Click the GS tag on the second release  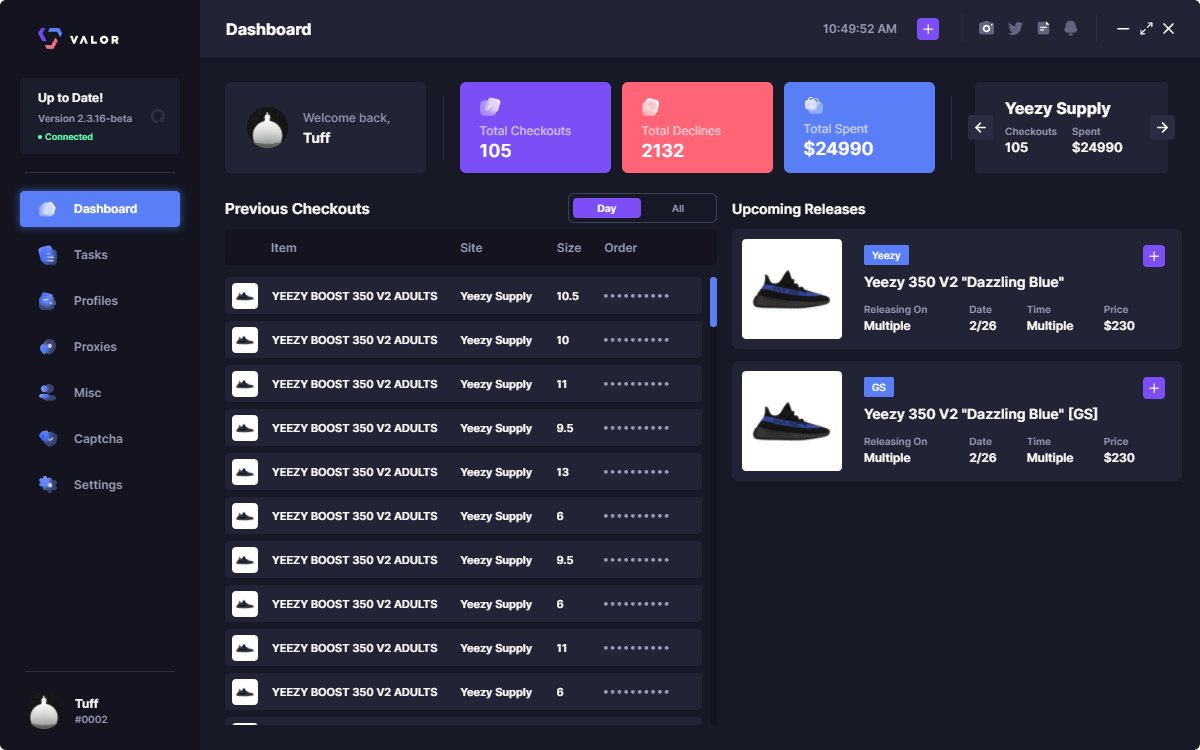879,387
